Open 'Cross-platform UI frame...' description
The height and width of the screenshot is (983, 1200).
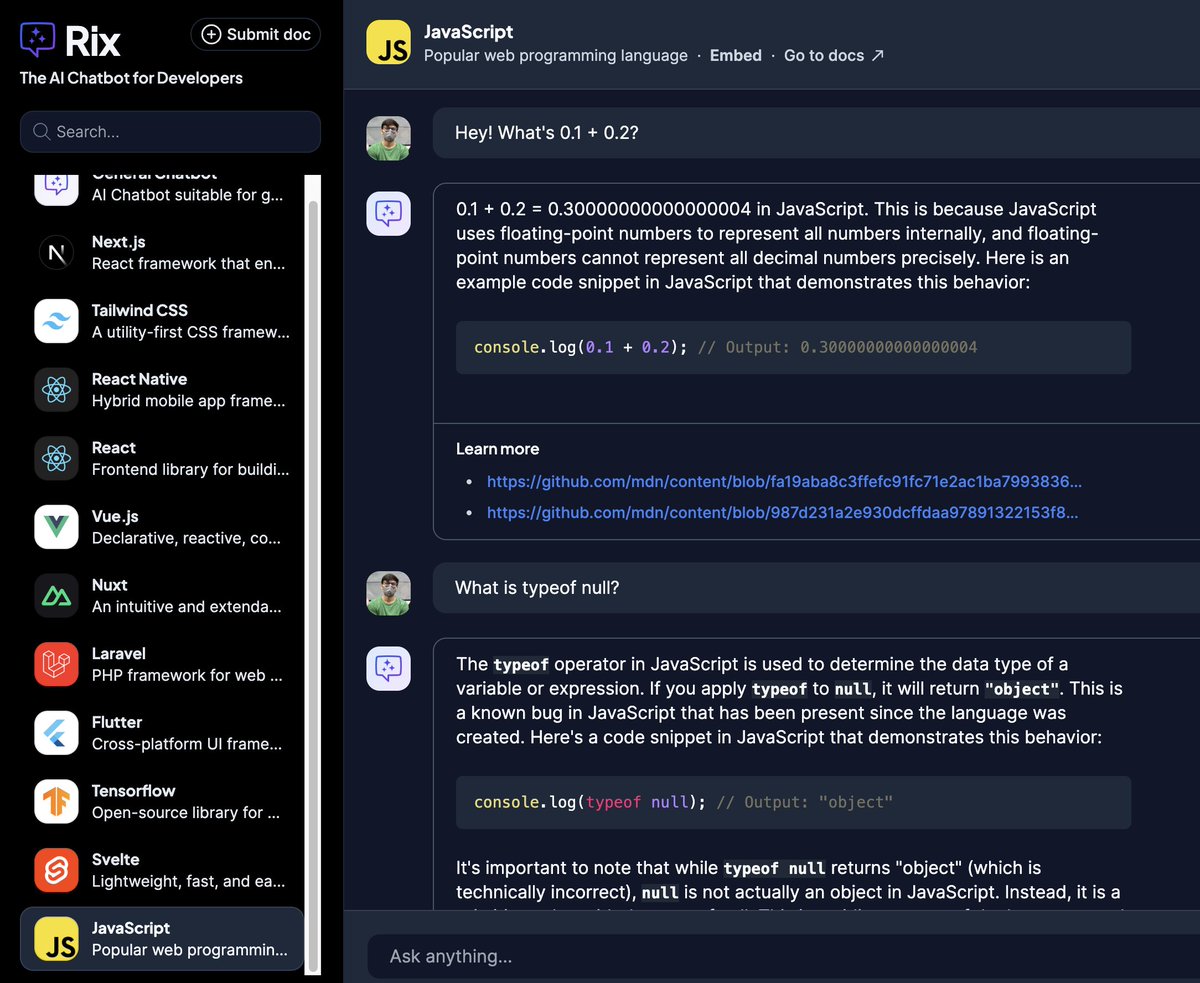(187, 744)
